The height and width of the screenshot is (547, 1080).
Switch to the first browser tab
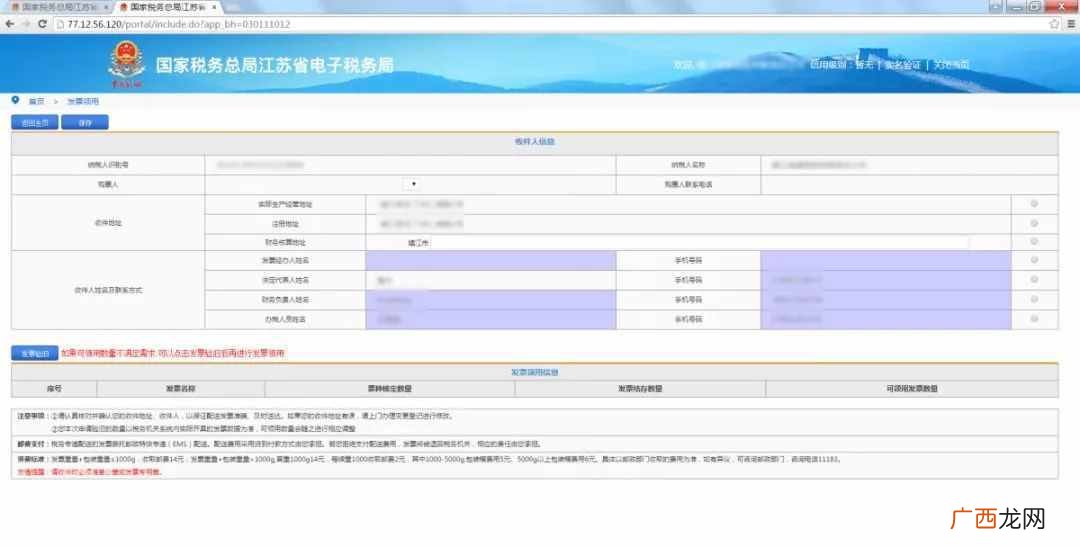click(x=58, y=7)
